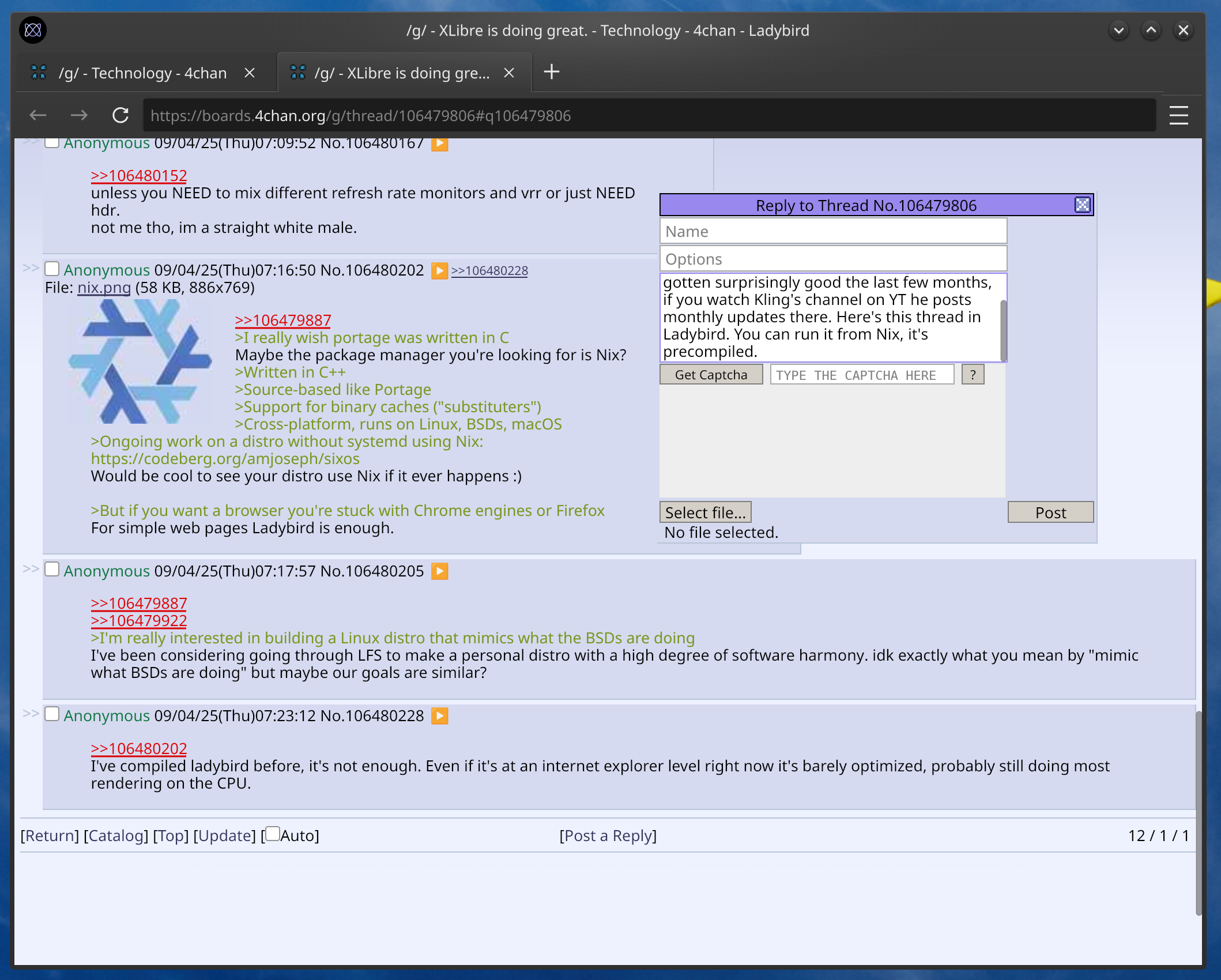The height and width of the screenshot is (980, 1221).
Task: Hide post No.106480202 using double-arrow
Action: click(x=30, y=268)
